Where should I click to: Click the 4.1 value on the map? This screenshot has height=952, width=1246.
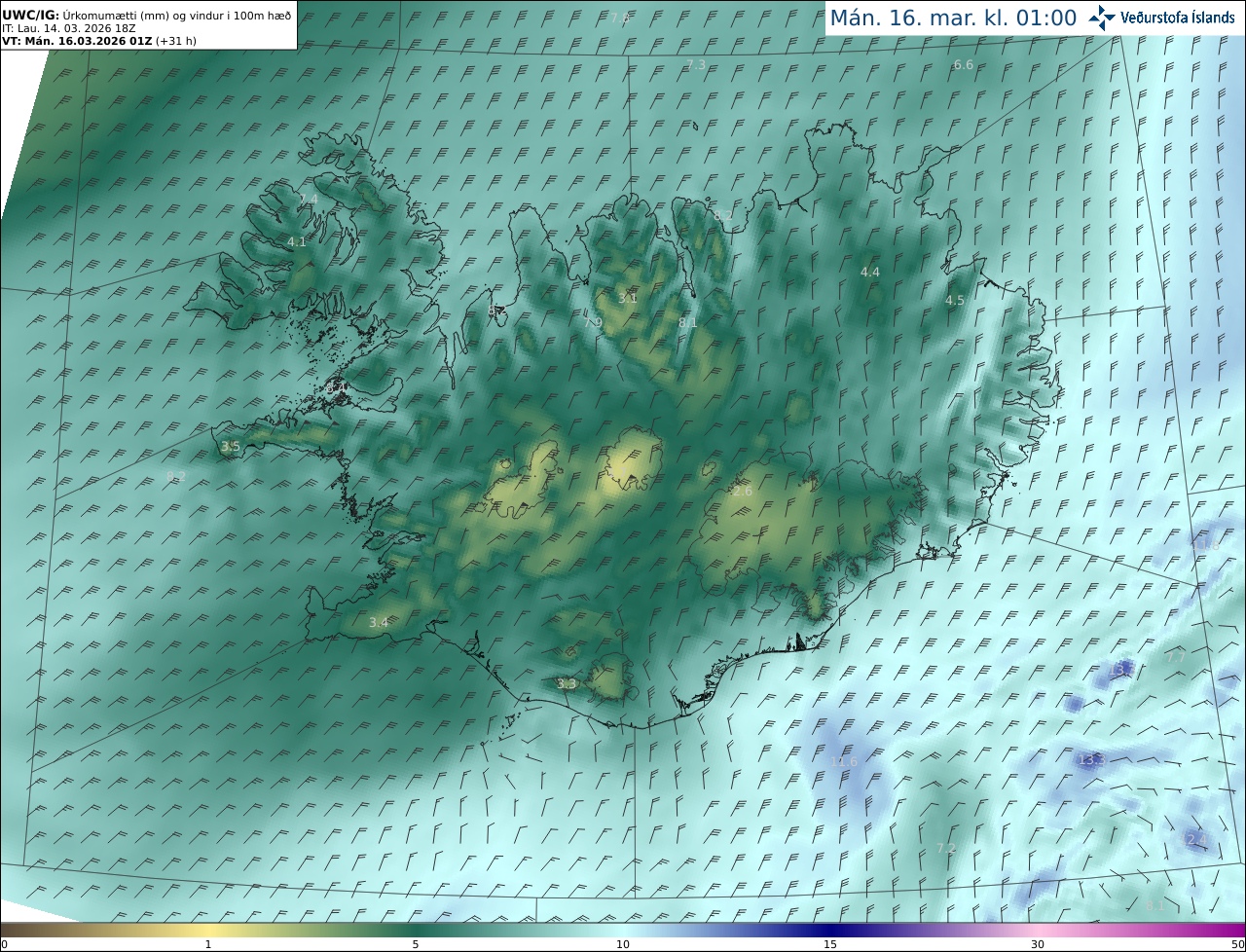(297, 241)
